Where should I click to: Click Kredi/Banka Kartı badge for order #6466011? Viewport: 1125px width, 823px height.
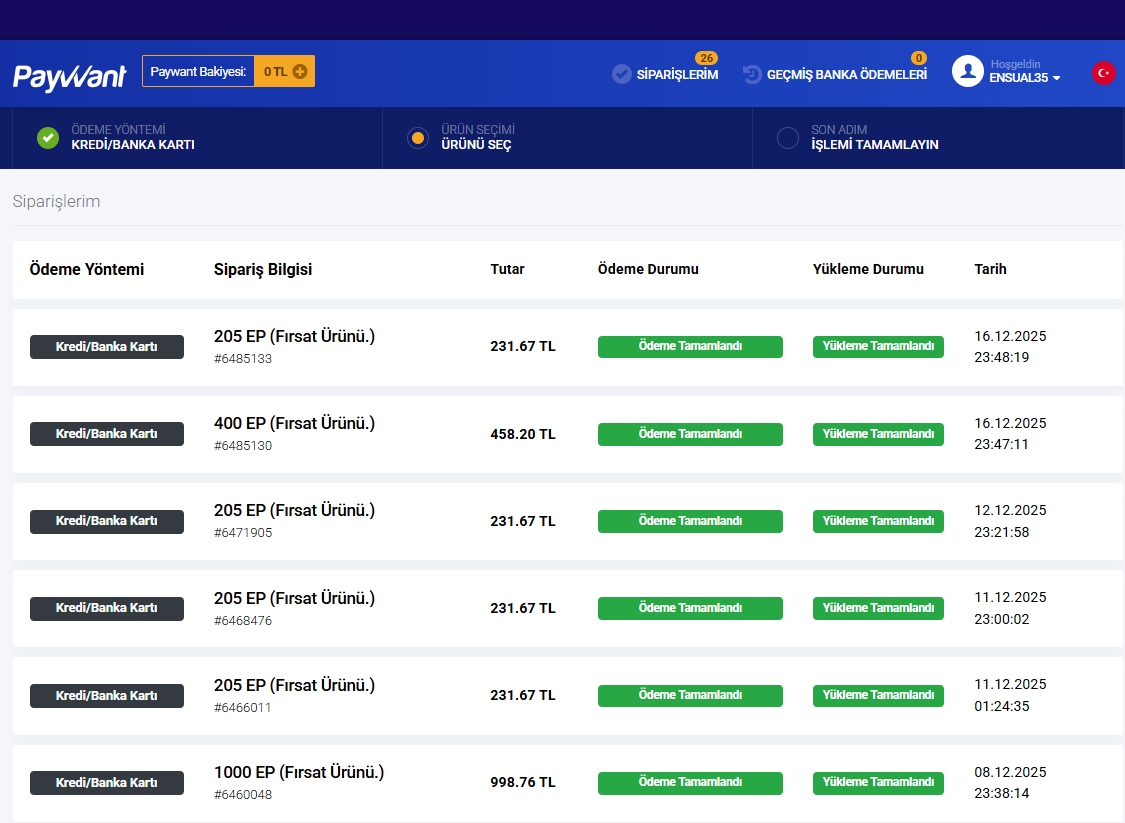tap(106, 695)
